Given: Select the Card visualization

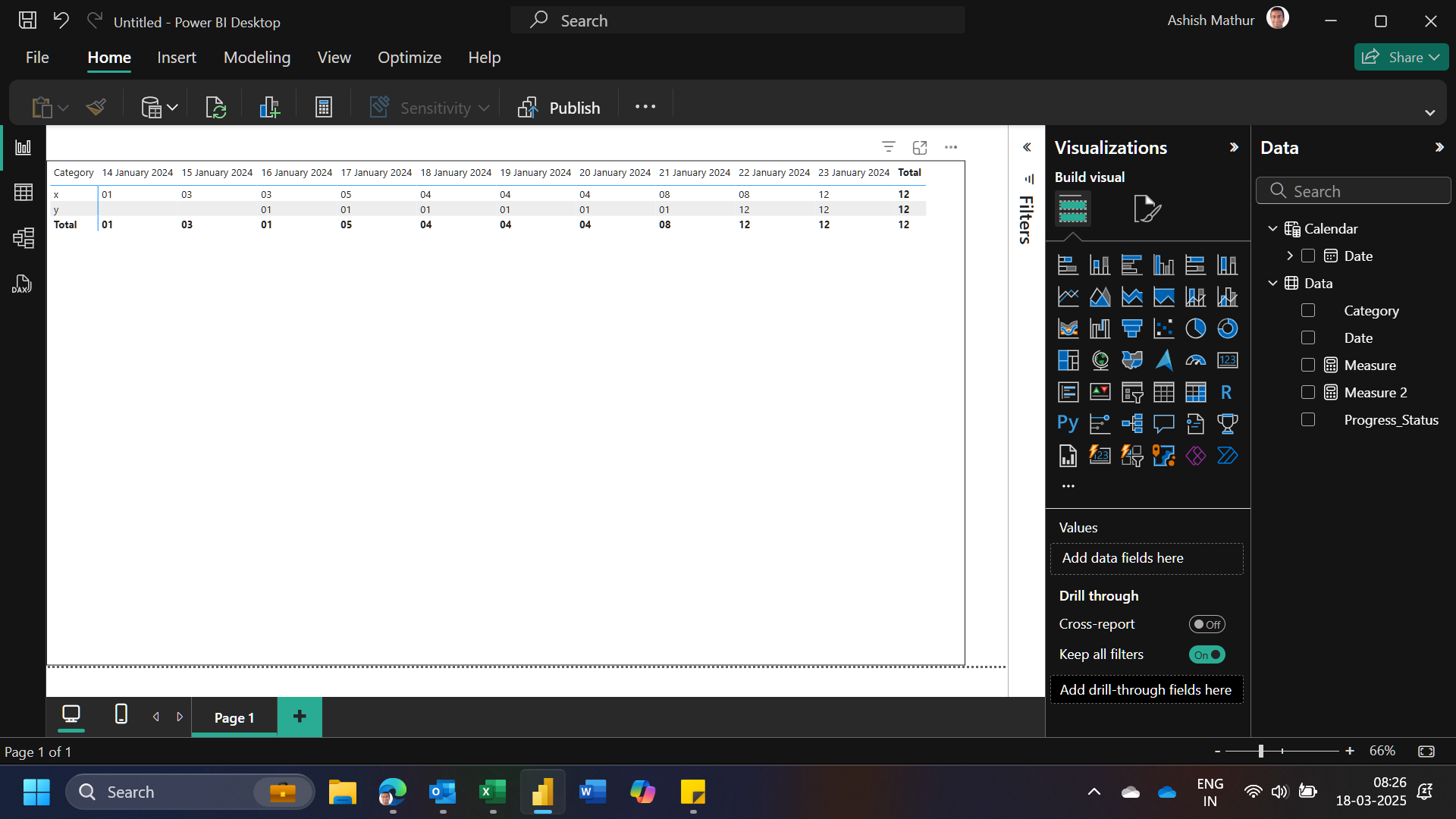Looking at the screenshot, I should (x=1228, y=360).
